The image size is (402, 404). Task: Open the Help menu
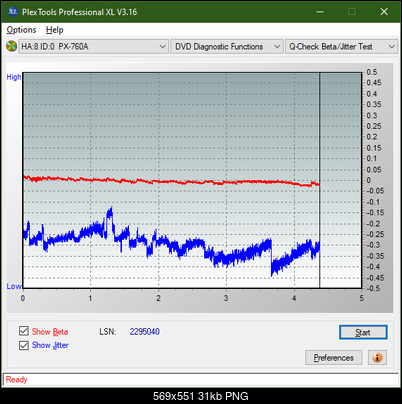[x=55, y=30]
